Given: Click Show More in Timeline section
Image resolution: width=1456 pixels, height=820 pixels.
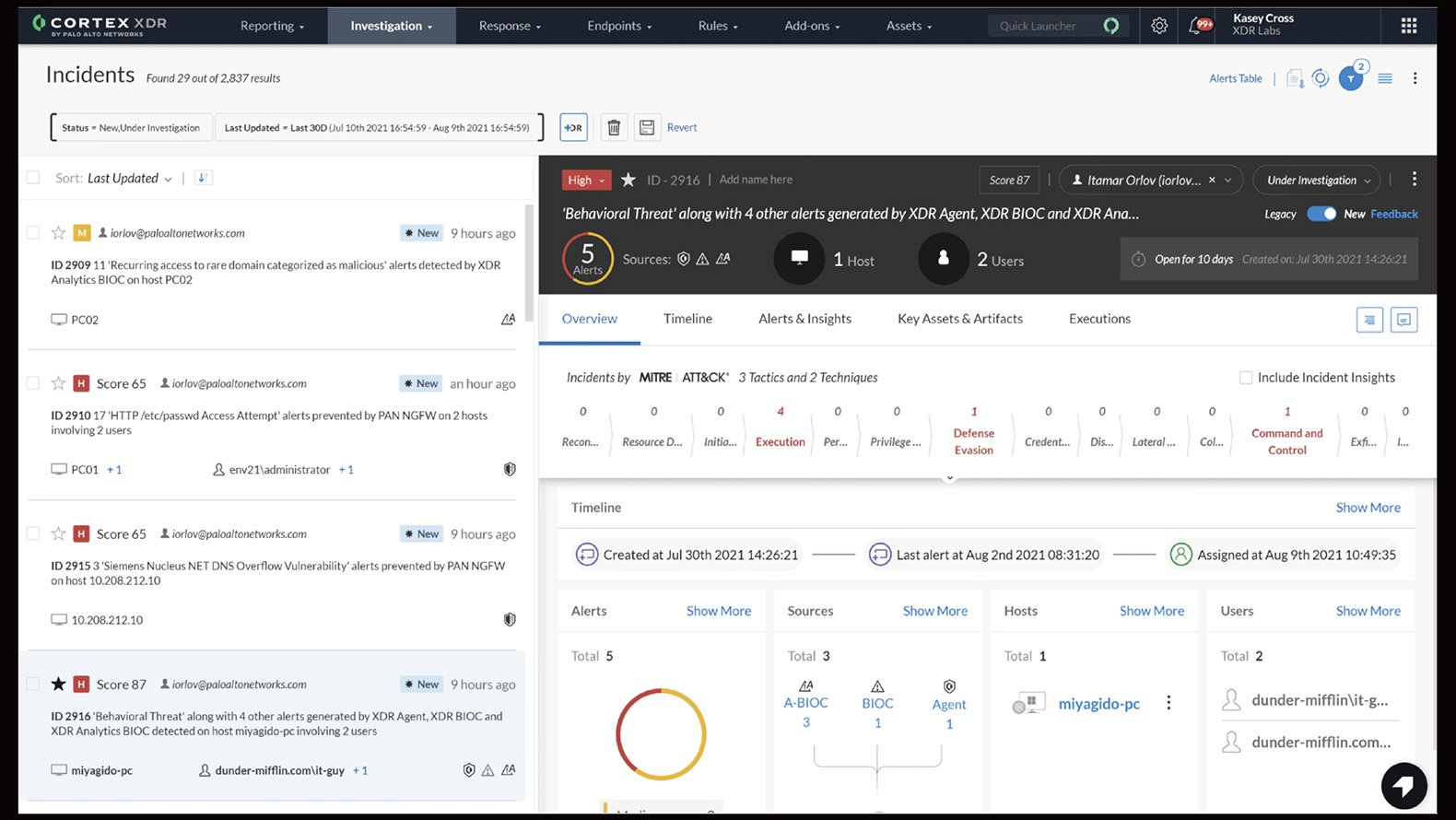Looking at the screenshot, I should tap(1368, 508).
